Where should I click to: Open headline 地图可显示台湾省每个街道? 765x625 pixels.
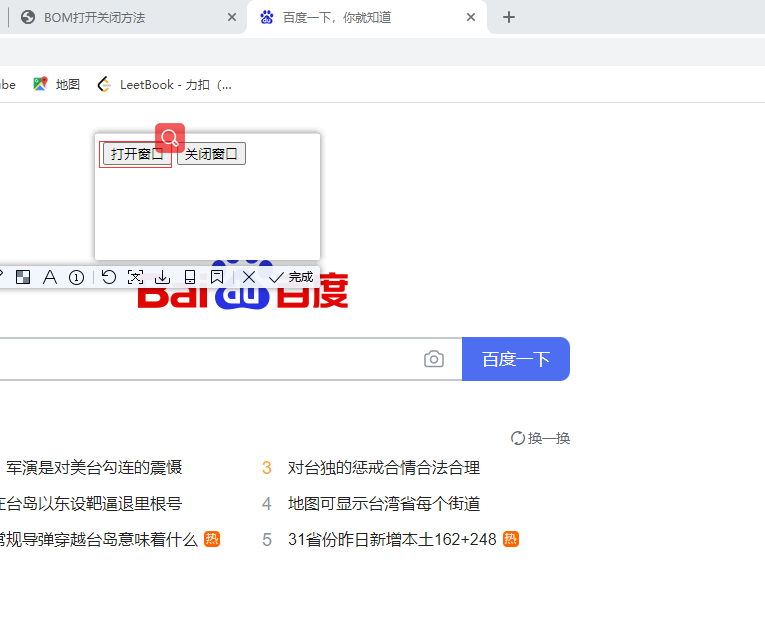[x=383, y=504]
